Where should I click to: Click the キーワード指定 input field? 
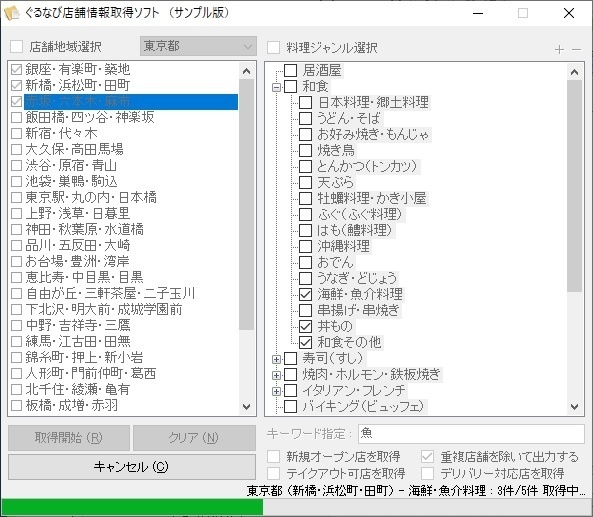471,433
